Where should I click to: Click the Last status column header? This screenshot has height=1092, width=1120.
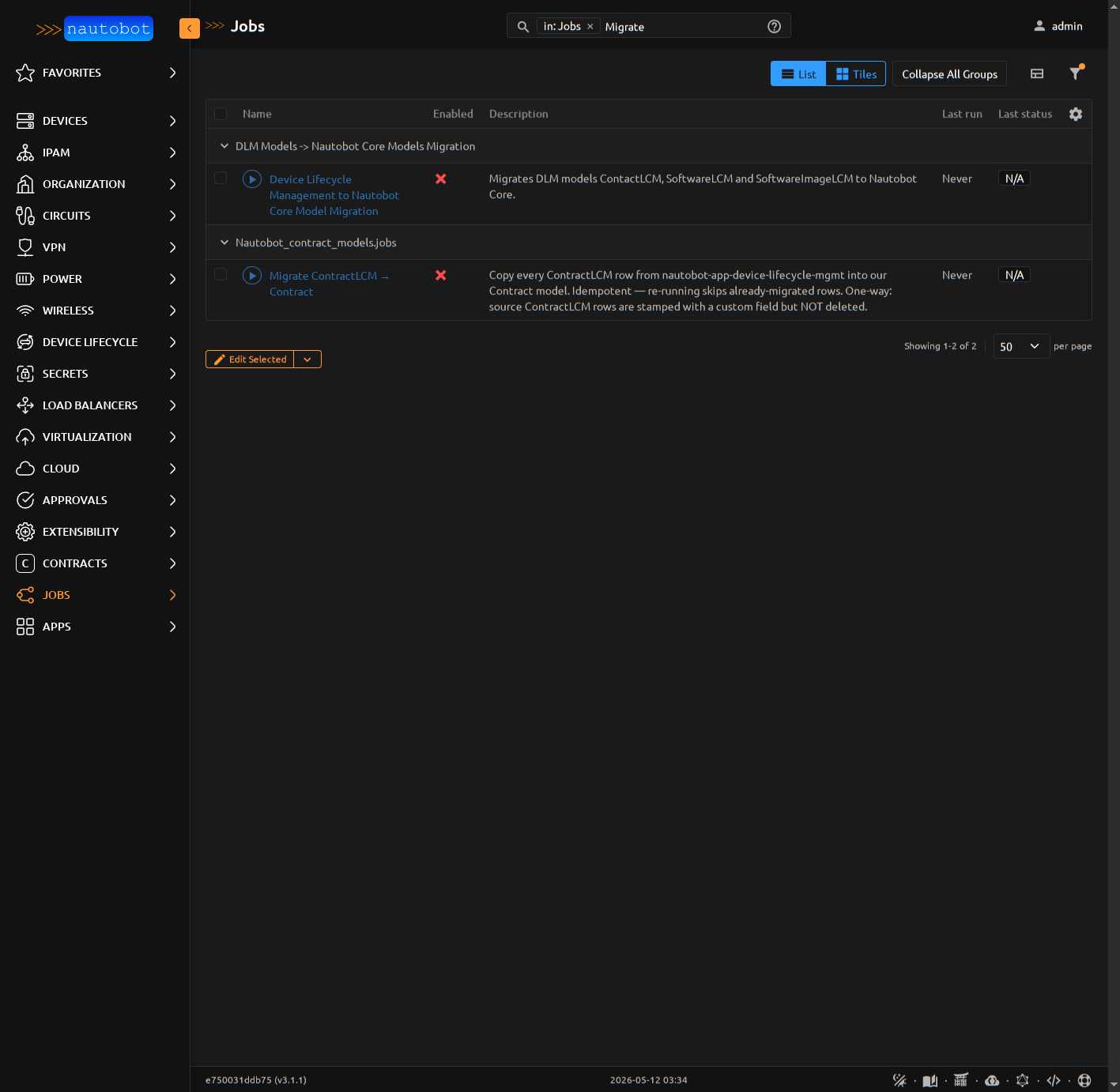tap(1025, 114)
